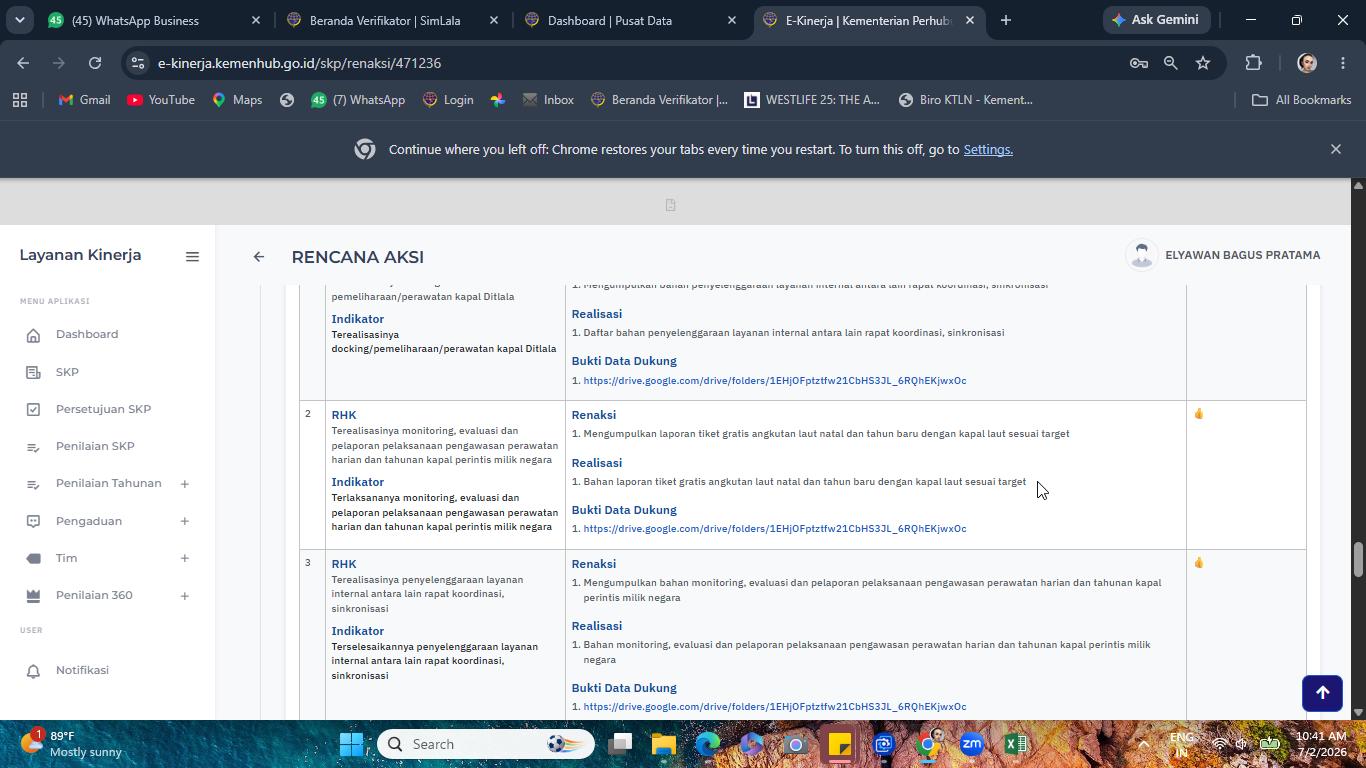Open the Windows Start menu
1366x768 pixels.
click(351, 744)
